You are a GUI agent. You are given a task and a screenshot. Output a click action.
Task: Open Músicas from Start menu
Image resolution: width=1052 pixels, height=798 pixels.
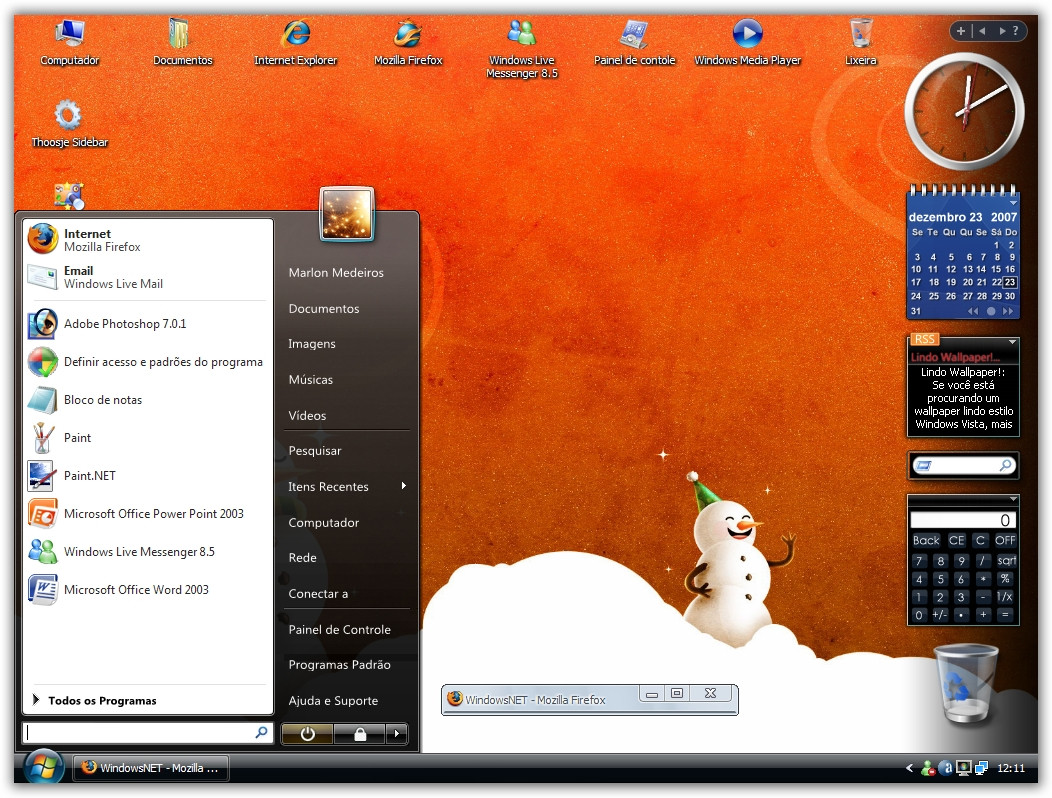pos(311,379)
